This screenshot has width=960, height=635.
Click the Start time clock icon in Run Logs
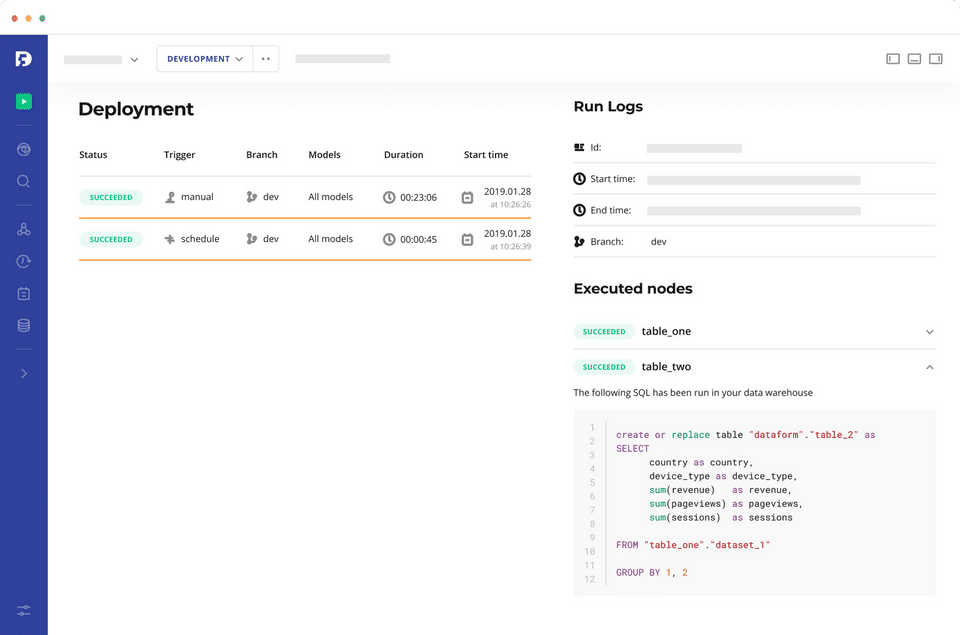[x=579, y=179]
